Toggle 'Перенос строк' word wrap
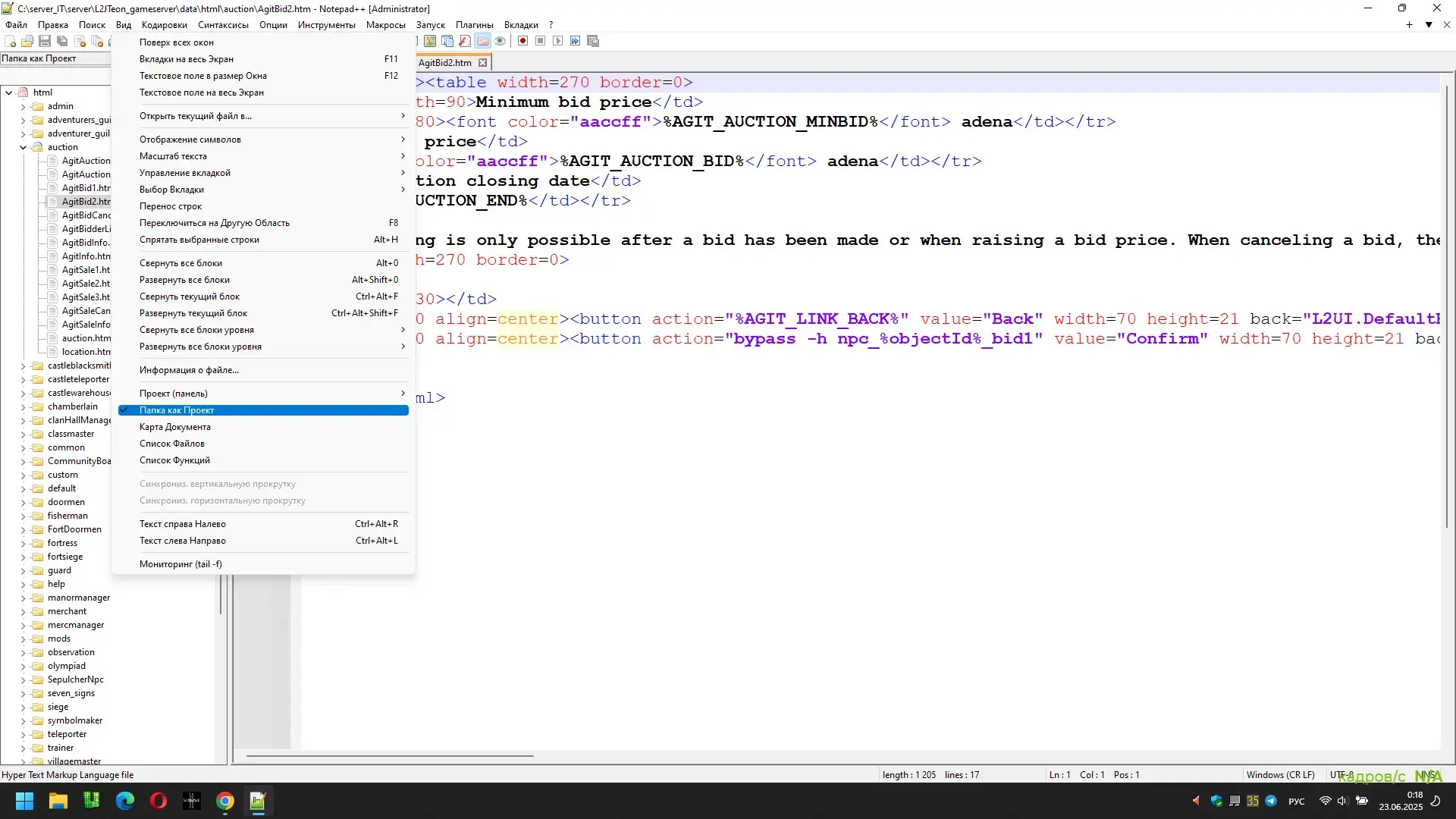 pyautogui.click(x=263, y=206)
